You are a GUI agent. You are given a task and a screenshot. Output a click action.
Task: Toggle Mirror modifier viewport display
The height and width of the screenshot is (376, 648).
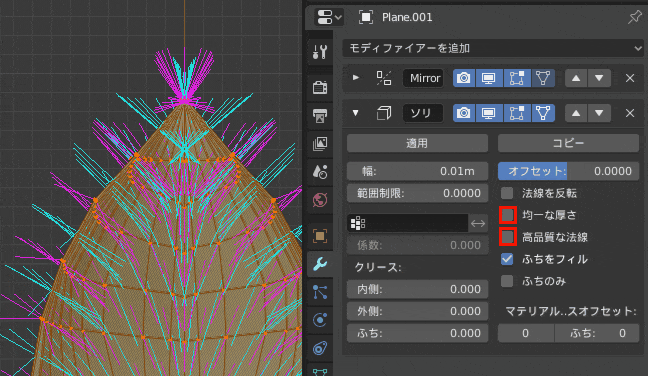(489, 78)
